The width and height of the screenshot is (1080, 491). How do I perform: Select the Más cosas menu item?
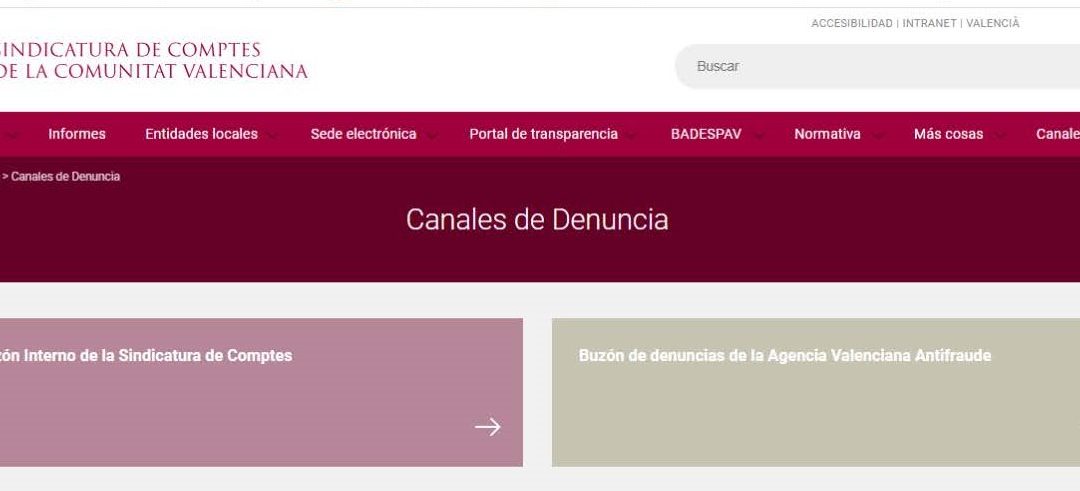tap(948, 134)
